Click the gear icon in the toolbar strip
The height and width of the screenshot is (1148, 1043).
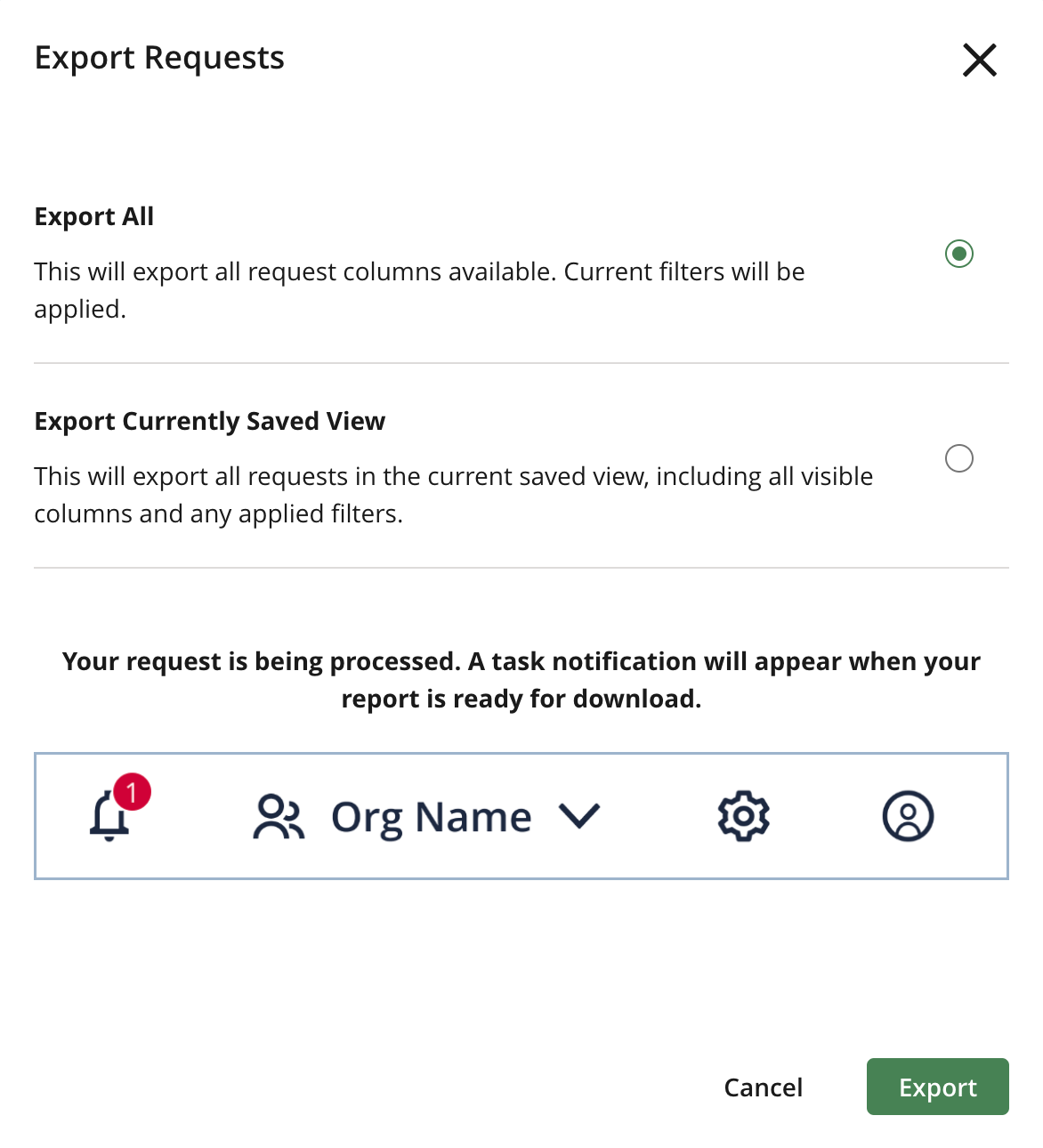[743, 815]
